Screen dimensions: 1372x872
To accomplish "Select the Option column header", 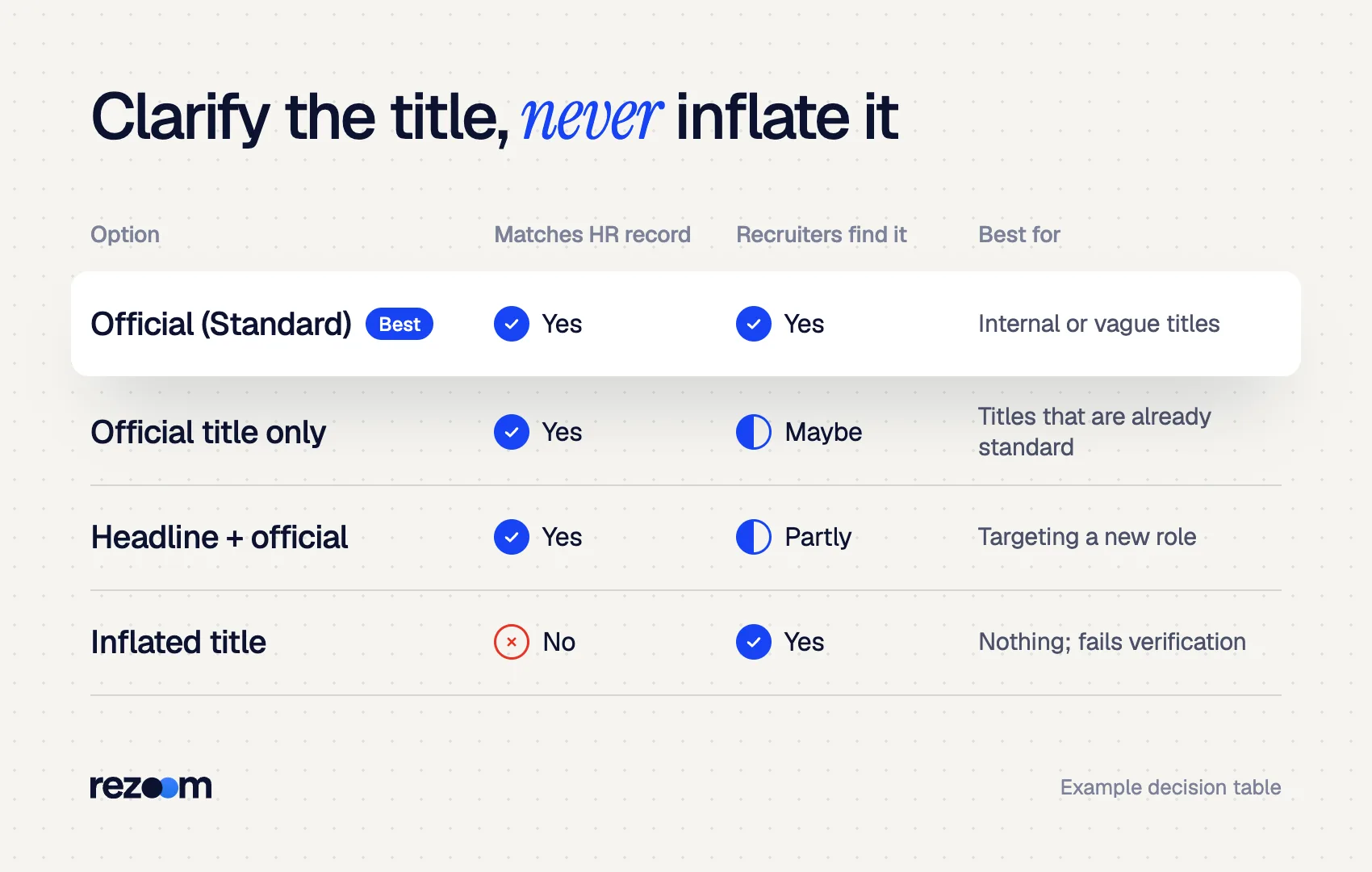I will tap(125, 234).
